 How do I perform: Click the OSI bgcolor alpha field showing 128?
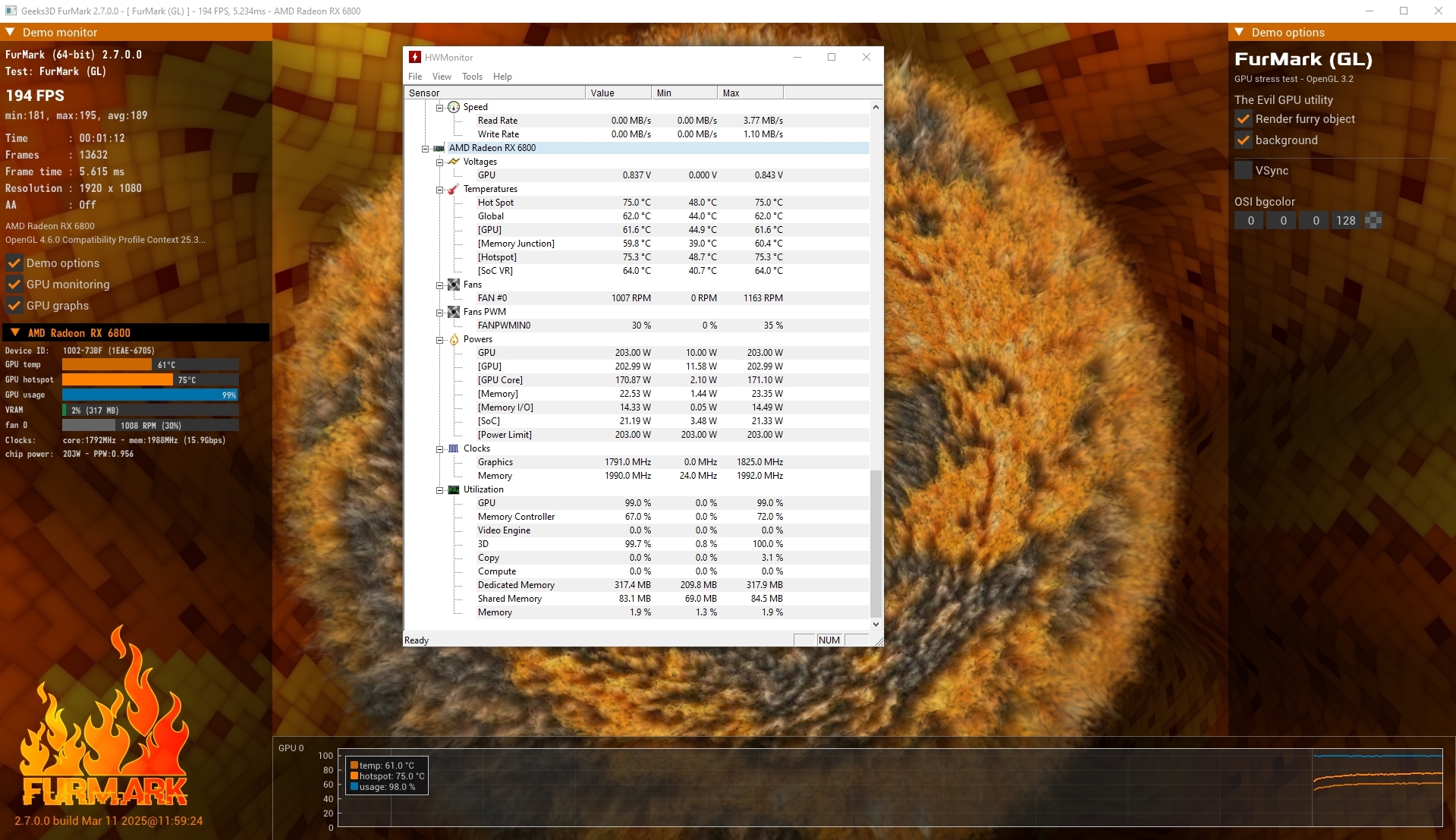[x=1345, y=221]
